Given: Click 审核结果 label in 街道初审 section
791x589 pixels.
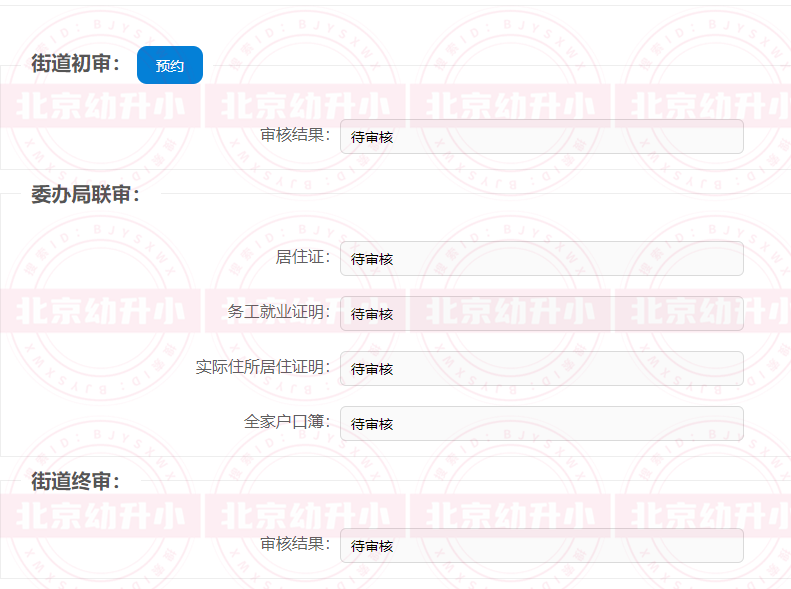Looking at the screenshot, I should (x=295, y=135).
